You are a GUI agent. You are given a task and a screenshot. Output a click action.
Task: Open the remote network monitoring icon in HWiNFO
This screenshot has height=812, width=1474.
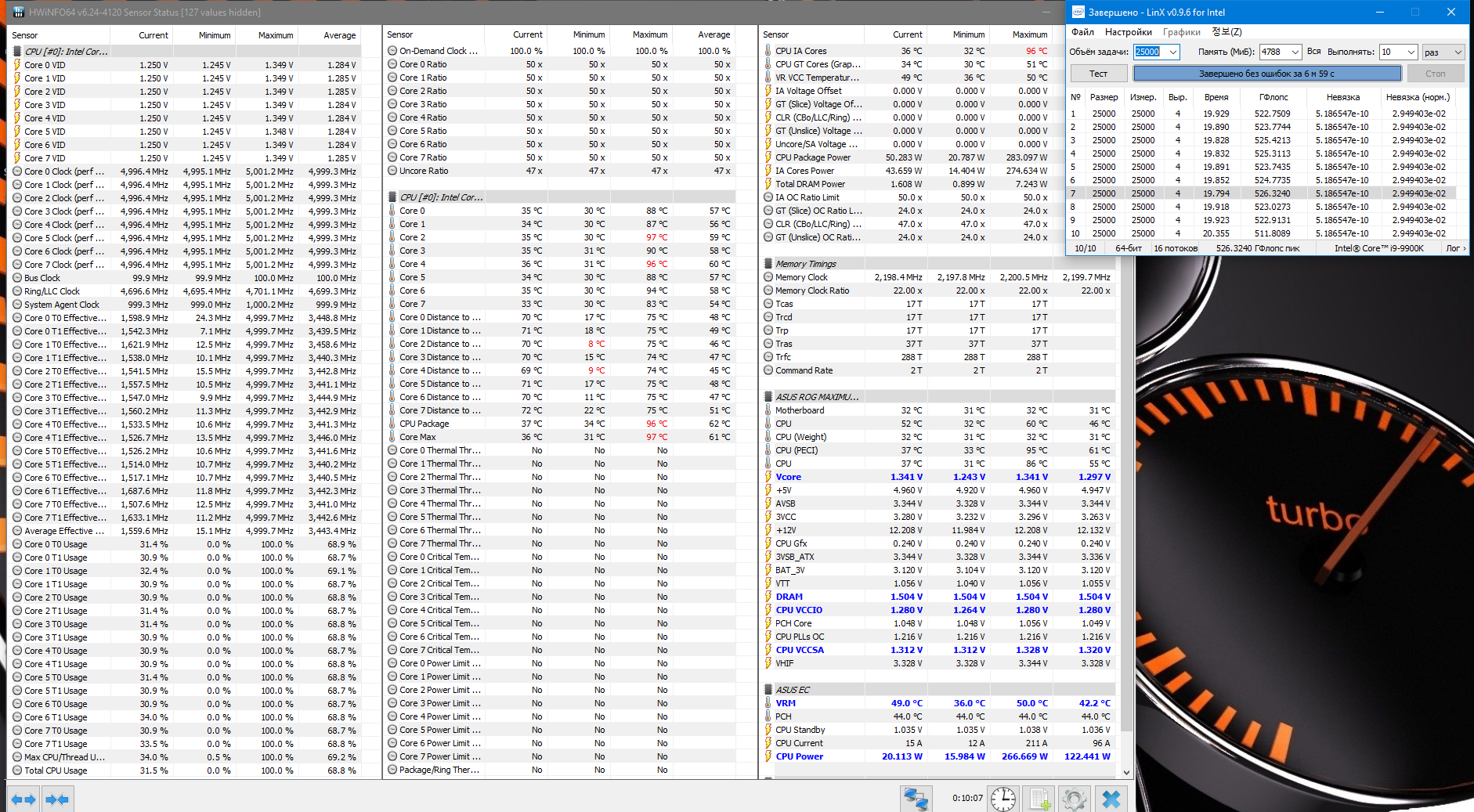point(916,799)
